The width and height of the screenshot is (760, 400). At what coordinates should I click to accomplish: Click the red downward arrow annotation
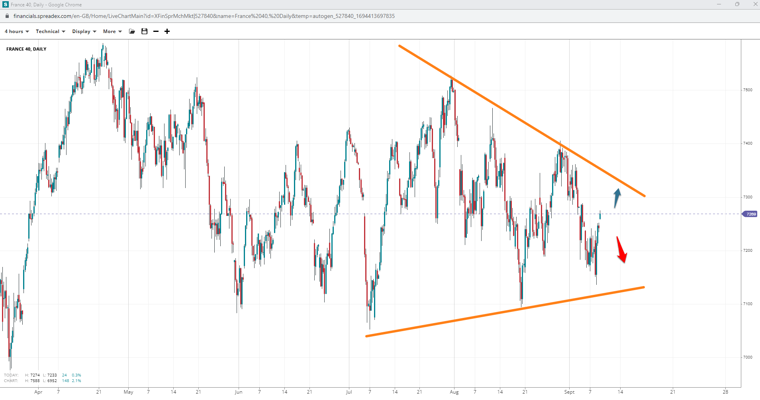point(621,250)
